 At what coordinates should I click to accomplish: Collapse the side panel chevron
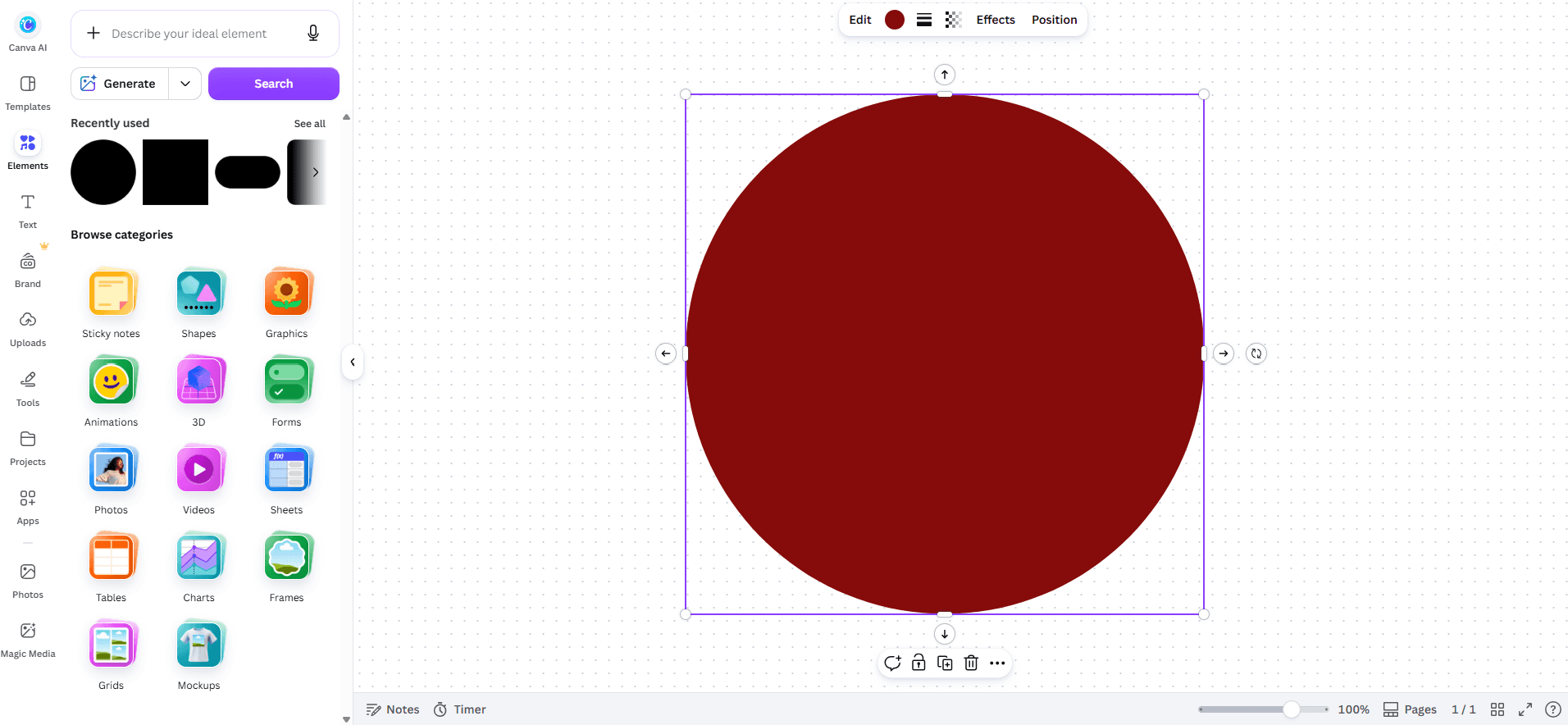[353, 362]
